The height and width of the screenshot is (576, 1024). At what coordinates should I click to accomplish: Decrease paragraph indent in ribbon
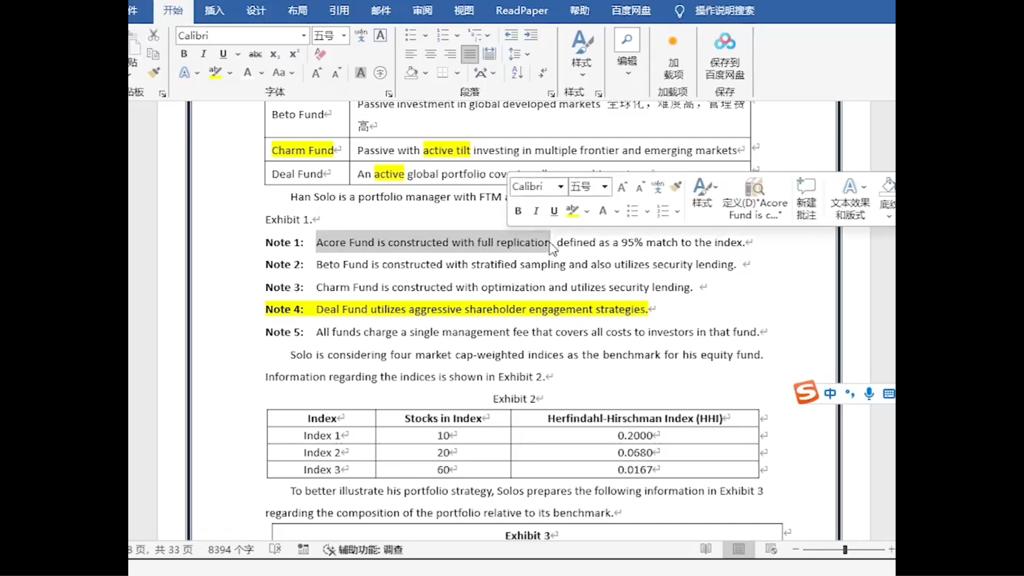click(511, 35)
